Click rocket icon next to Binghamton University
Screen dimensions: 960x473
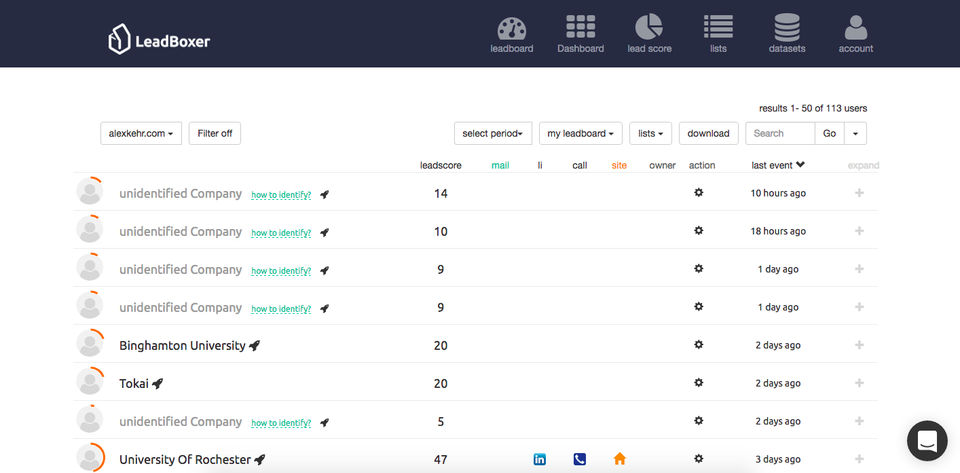tap(255, 346)
